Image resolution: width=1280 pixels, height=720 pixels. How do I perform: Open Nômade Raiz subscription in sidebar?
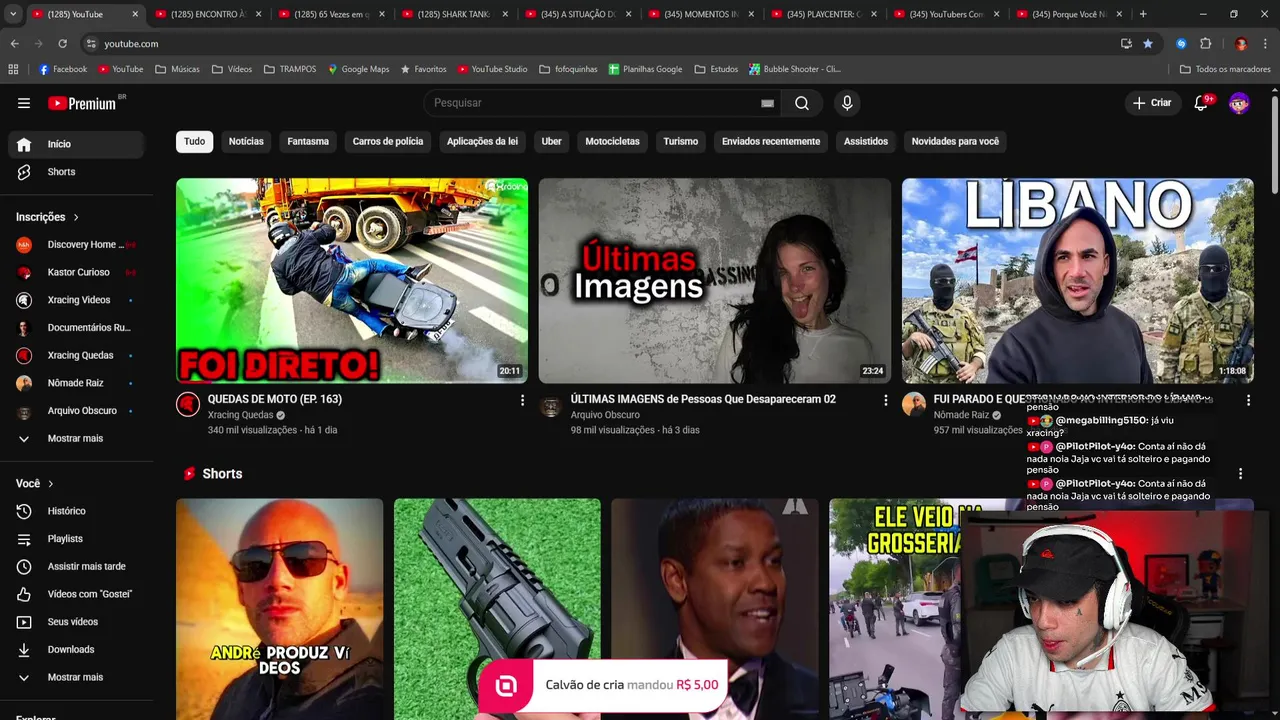[76, 383]
